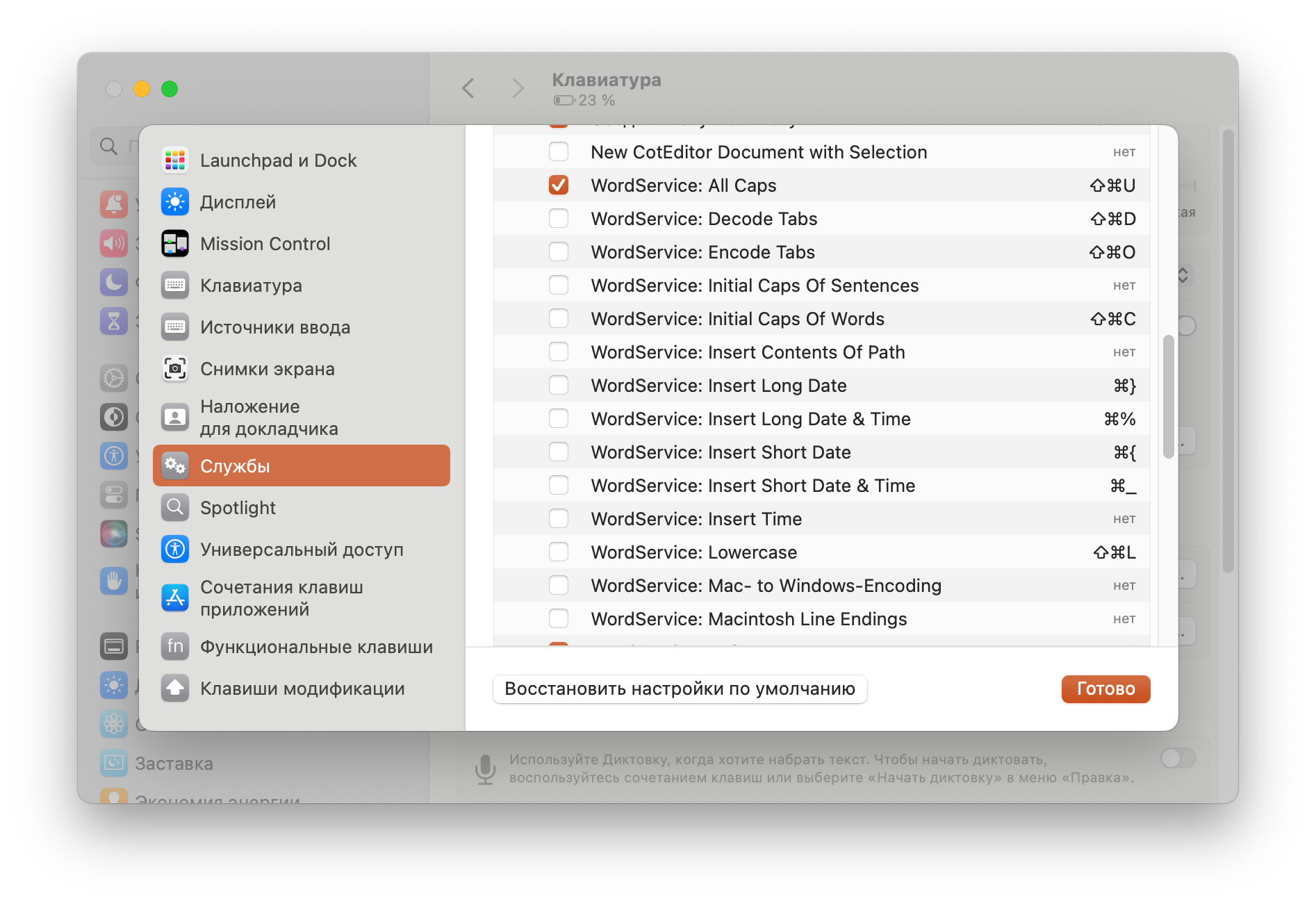
Task: Go back with the left chevron
Action: click(468, 88)
